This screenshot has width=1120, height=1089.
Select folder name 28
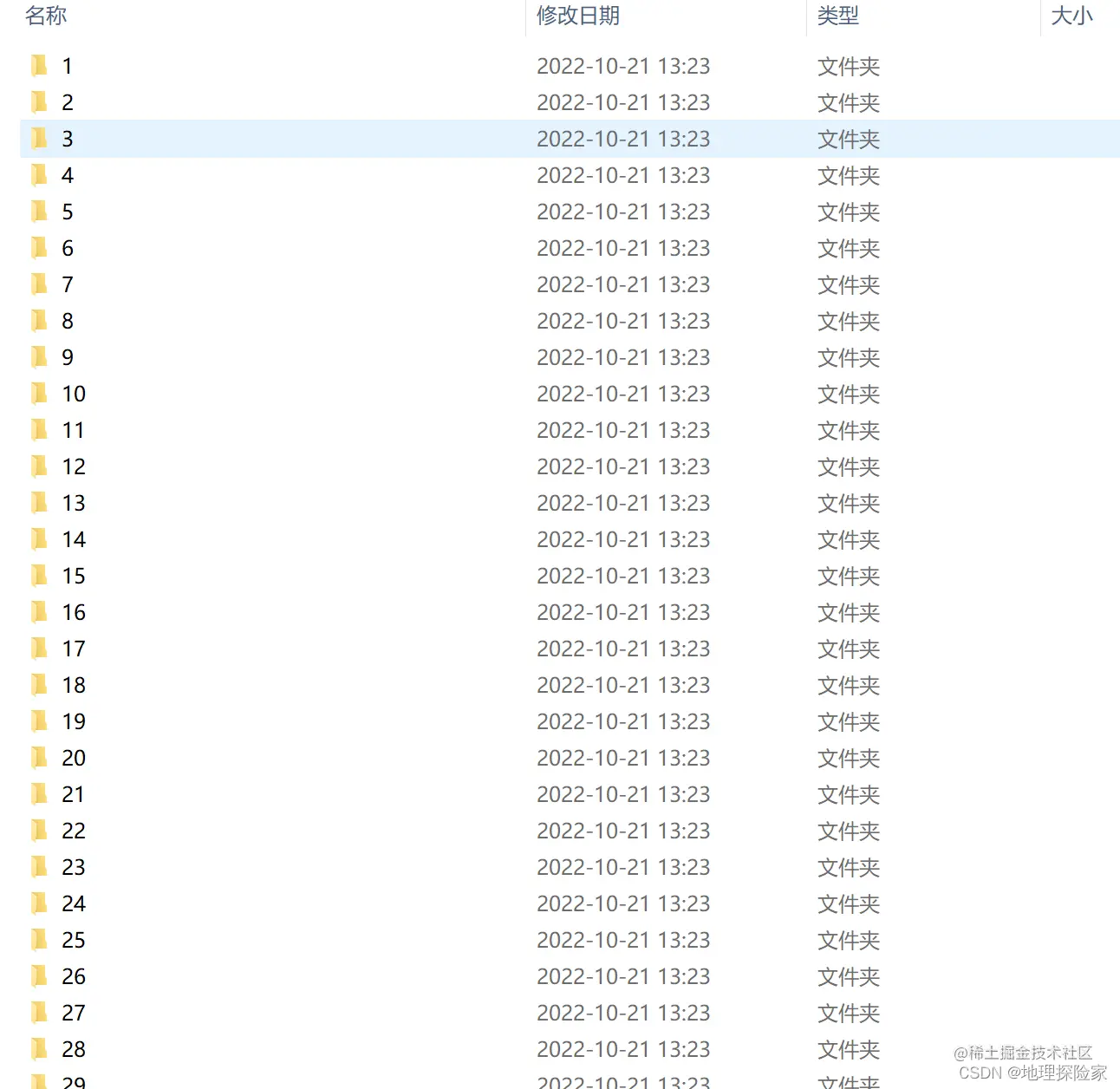click(74, 1049)
